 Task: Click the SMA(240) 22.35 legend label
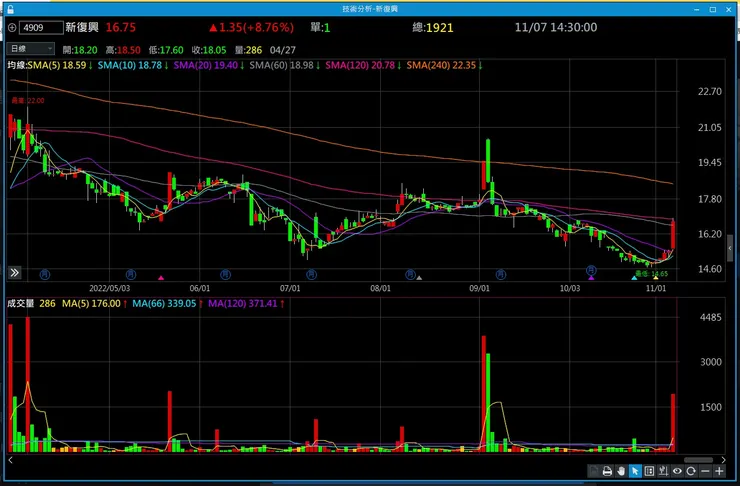441,66
